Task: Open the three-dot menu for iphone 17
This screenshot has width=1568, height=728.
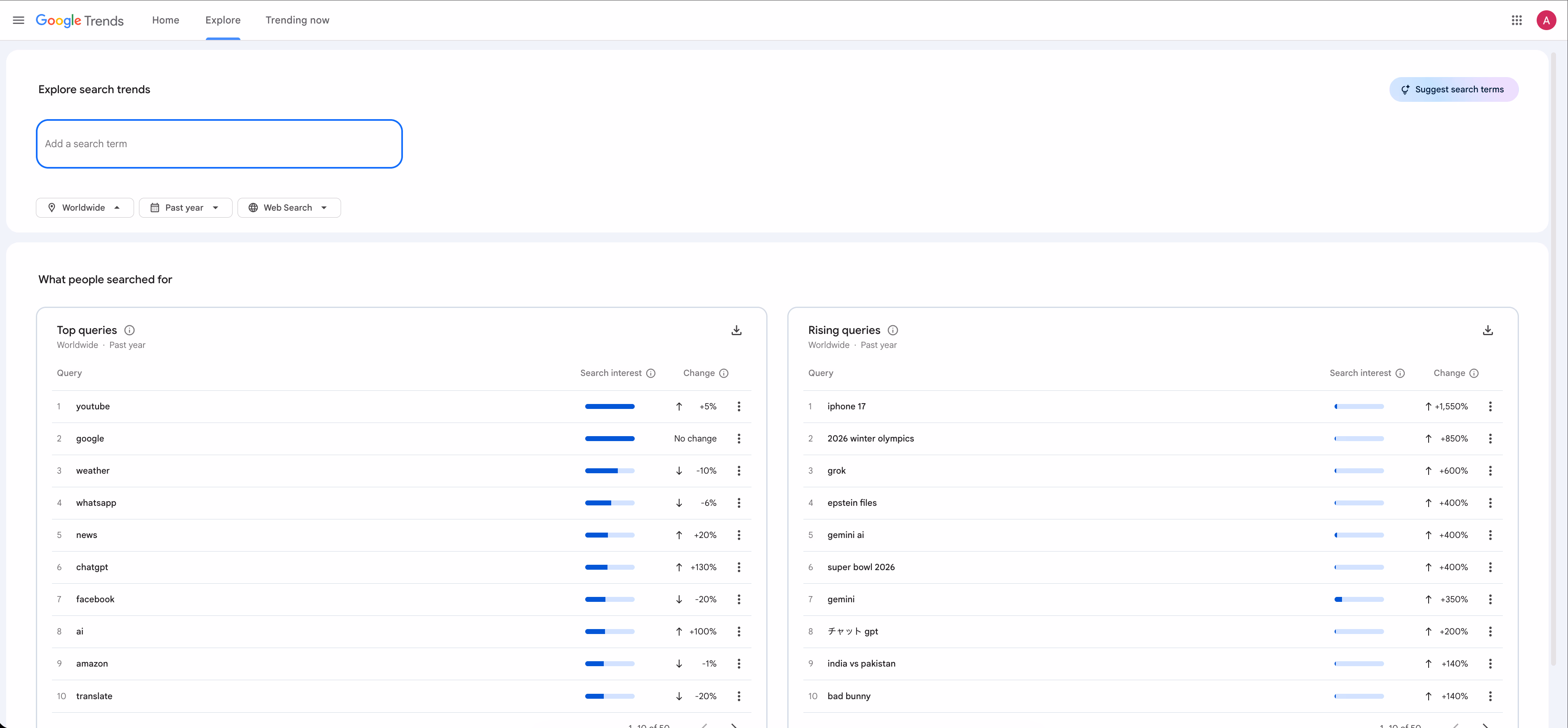Action: (x=1491, y=406)
